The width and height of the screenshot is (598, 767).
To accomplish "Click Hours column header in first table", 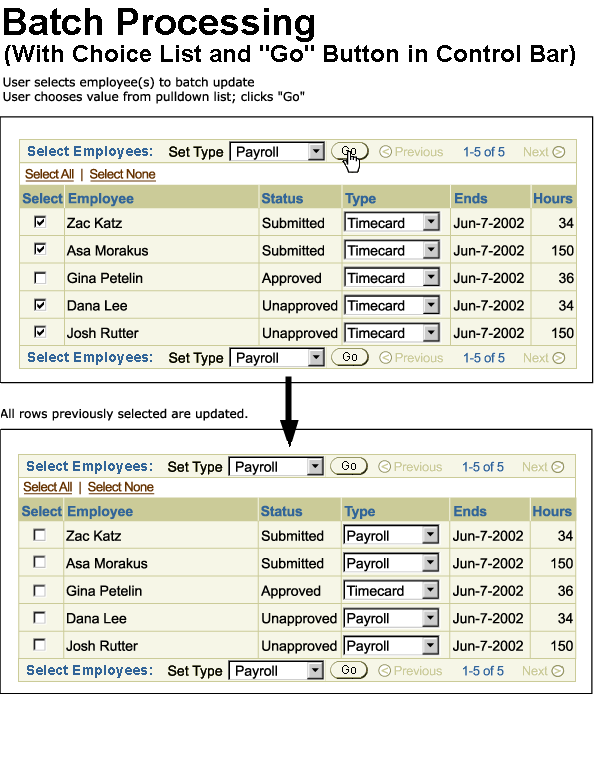I will point(553,198).
